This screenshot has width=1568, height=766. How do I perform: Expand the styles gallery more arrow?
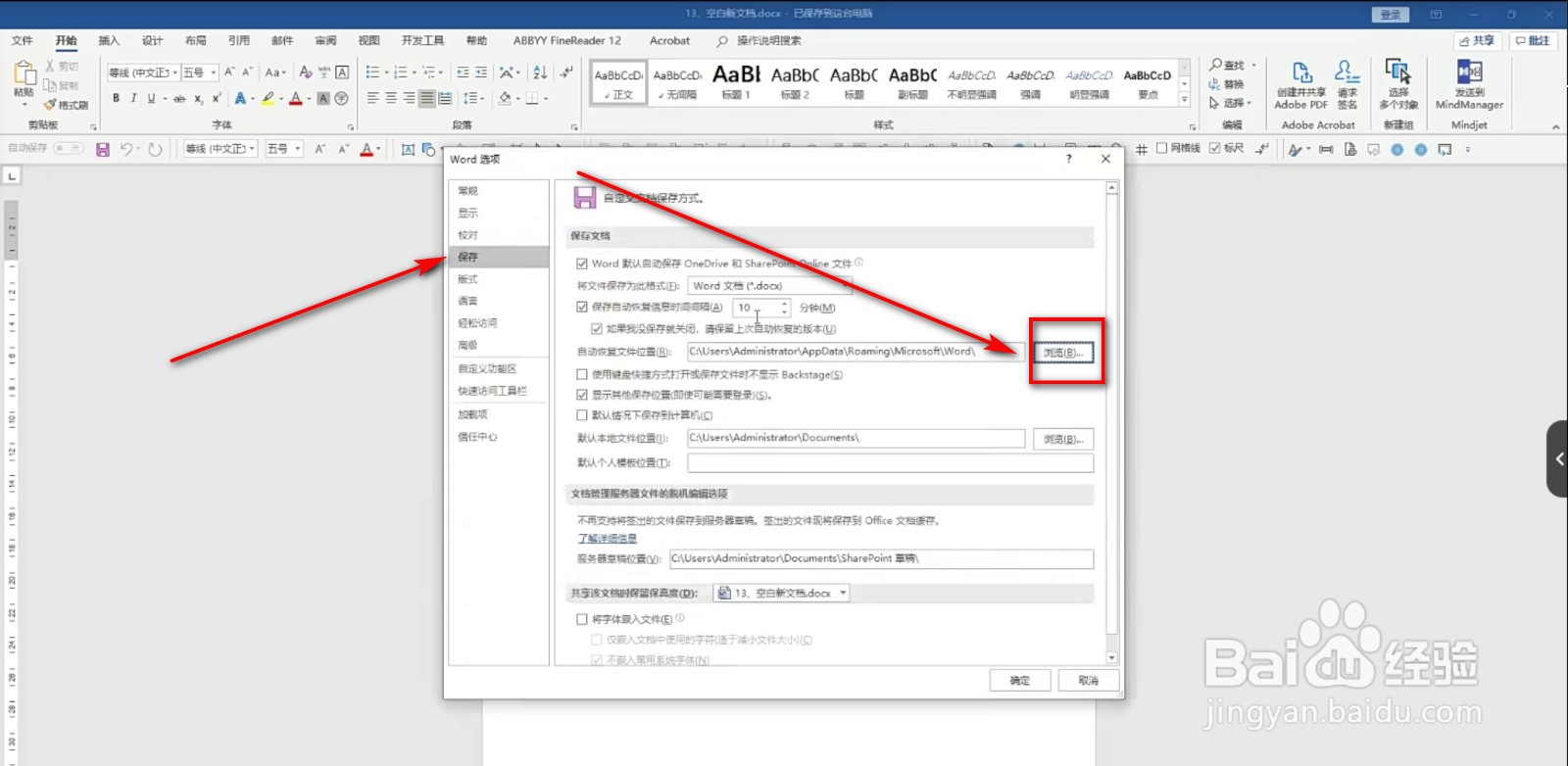[1184, 100]
